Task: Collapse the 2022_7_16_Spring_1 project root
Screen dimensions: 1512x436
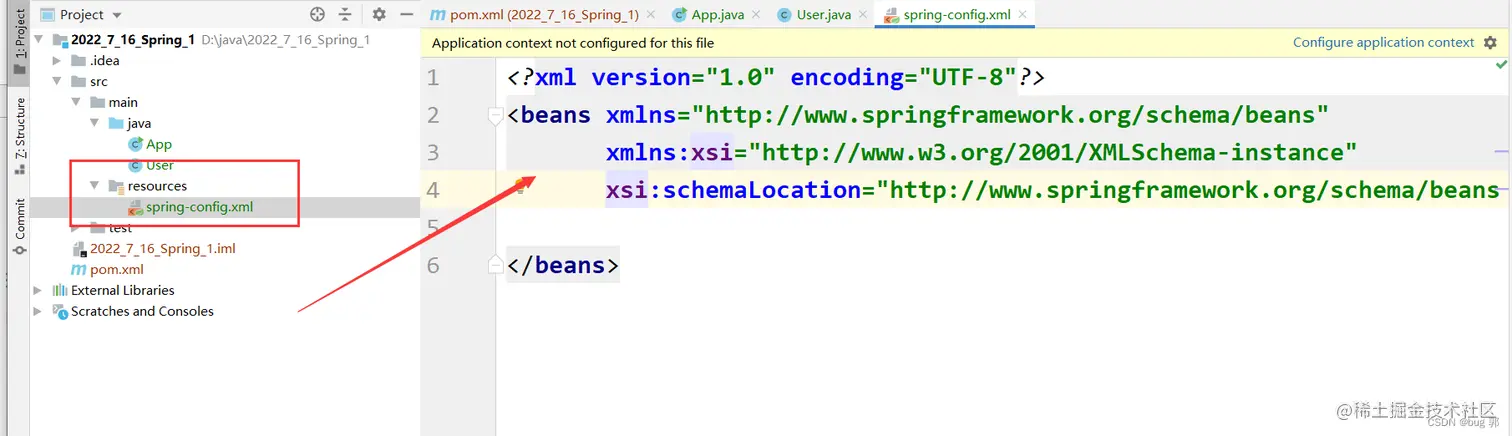Action: pos(39,40)
